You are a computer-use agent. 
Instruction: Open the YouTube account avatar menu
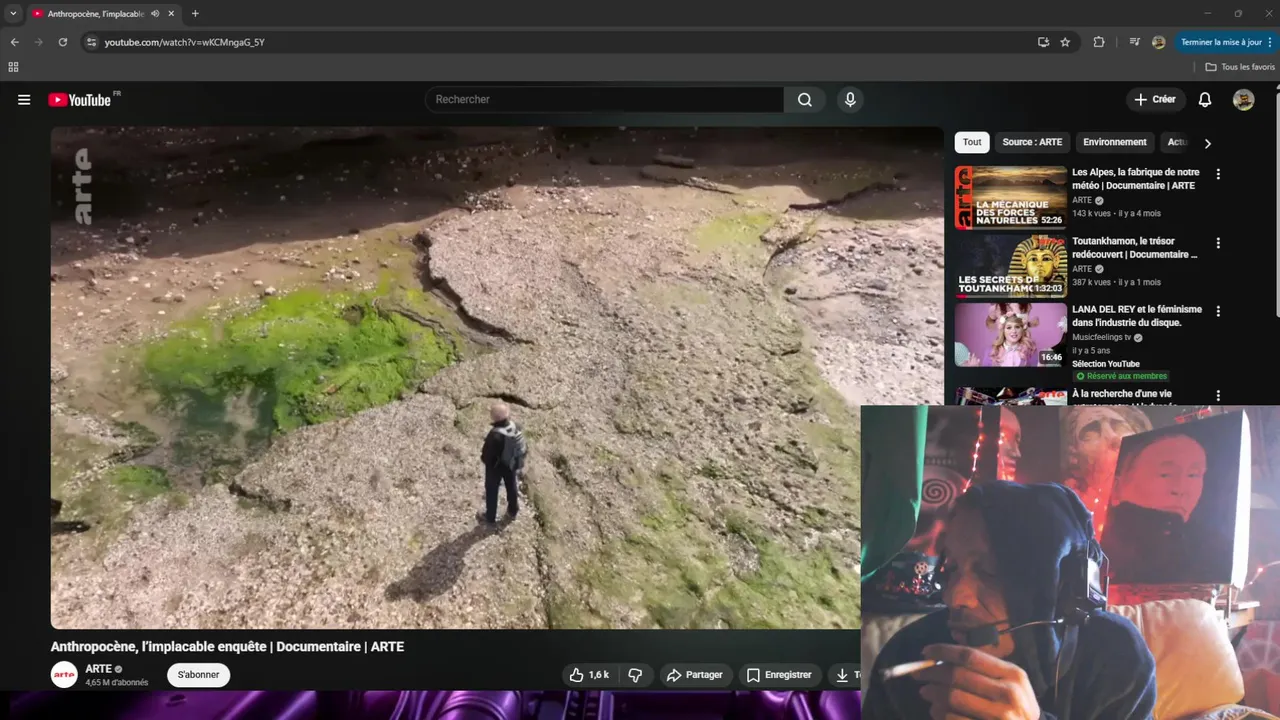tap(1244, 100)
